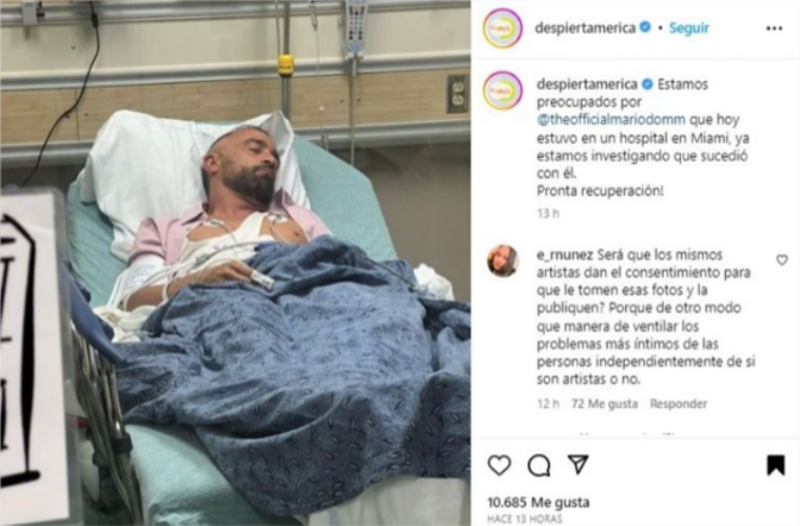
Task: Share the post via paper plane icon
Action: (x=578, y=464)
